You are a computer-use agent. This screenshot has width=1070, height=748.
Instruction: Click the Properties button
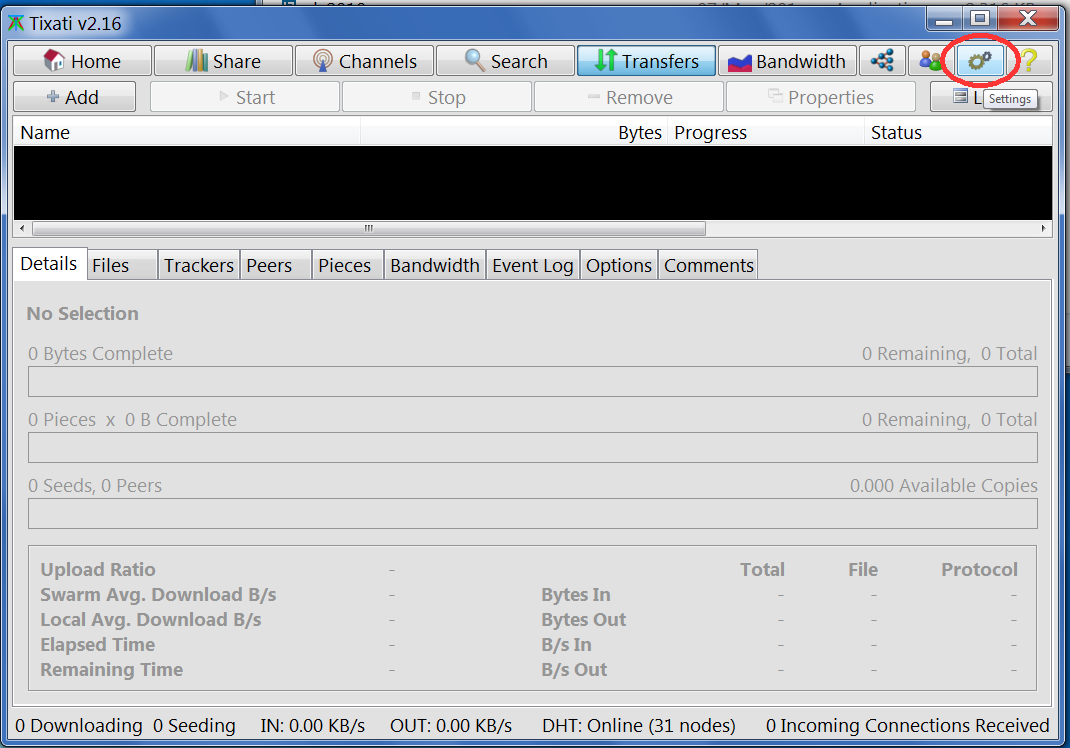[x=821, y=97]
